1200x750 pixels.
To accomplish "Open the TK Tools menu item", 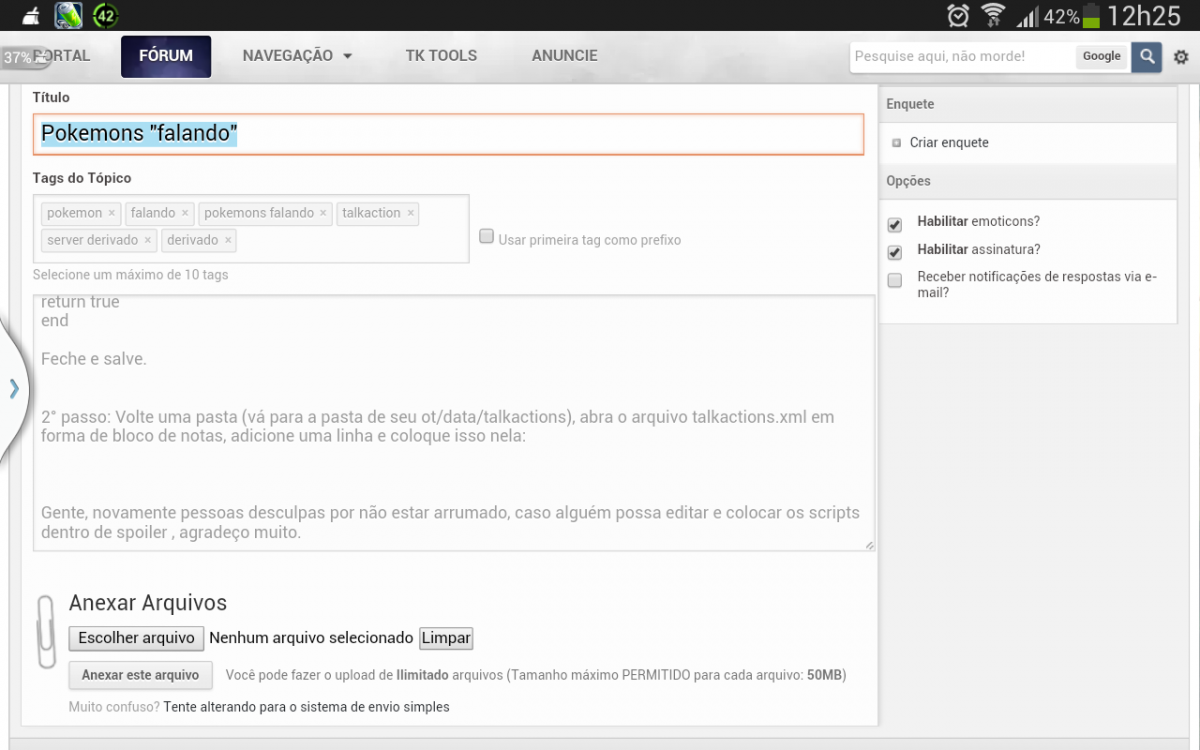I will click(441, 56).
